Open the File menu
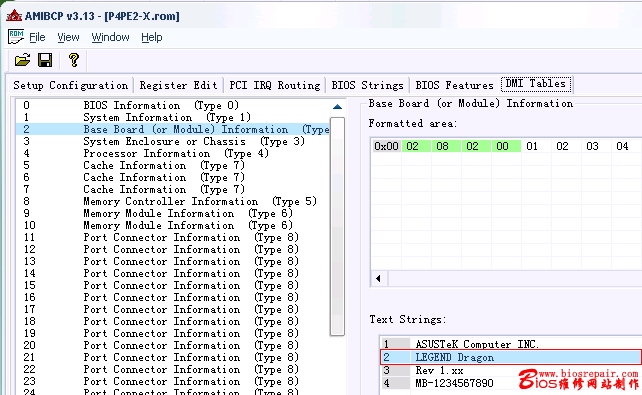The width and height of the screenshot is (642, 395). pos(37,37)
